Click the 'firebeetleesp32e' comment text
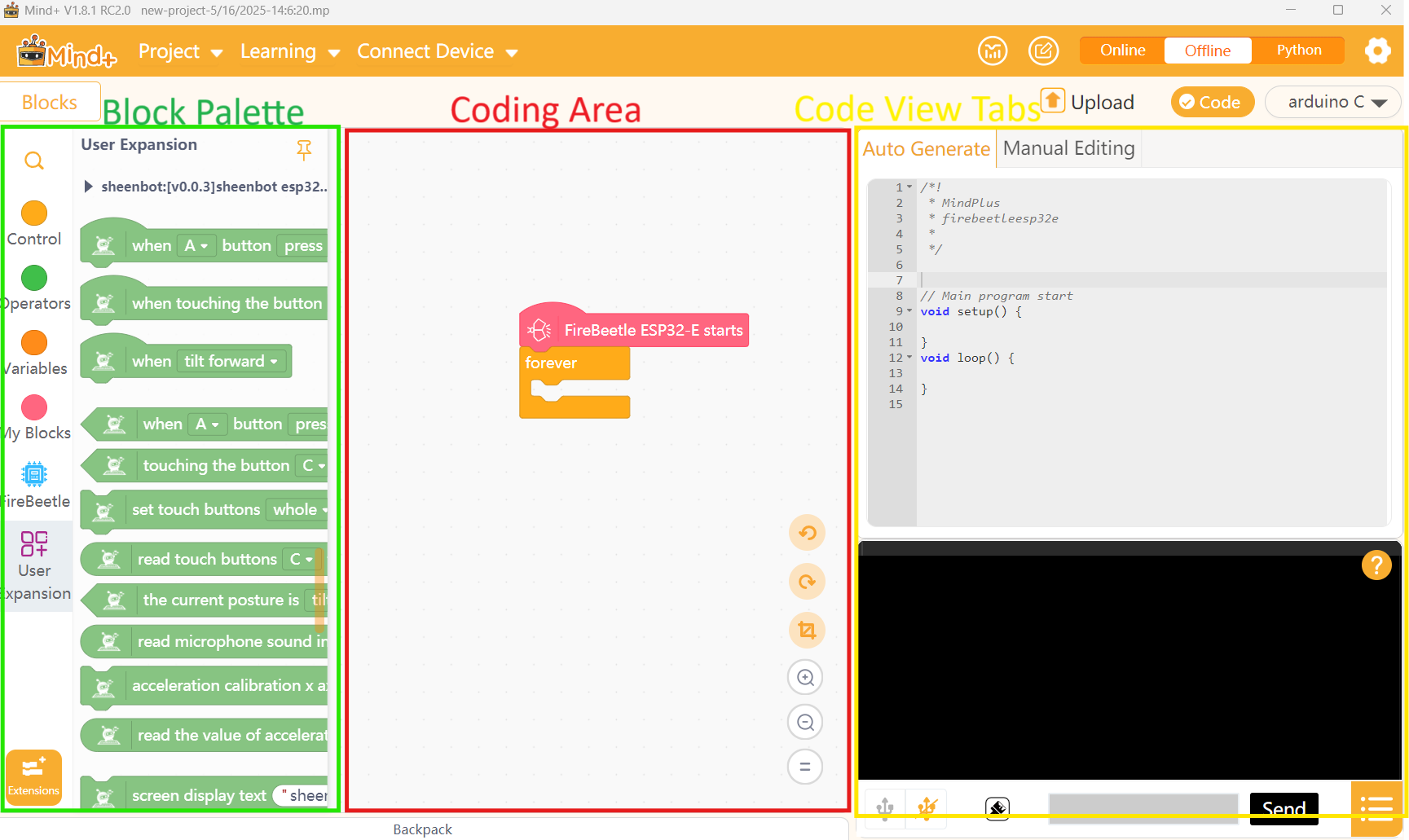Image resolution: width=1409 pixels, height=840 pixels. tap(1000, 218)
